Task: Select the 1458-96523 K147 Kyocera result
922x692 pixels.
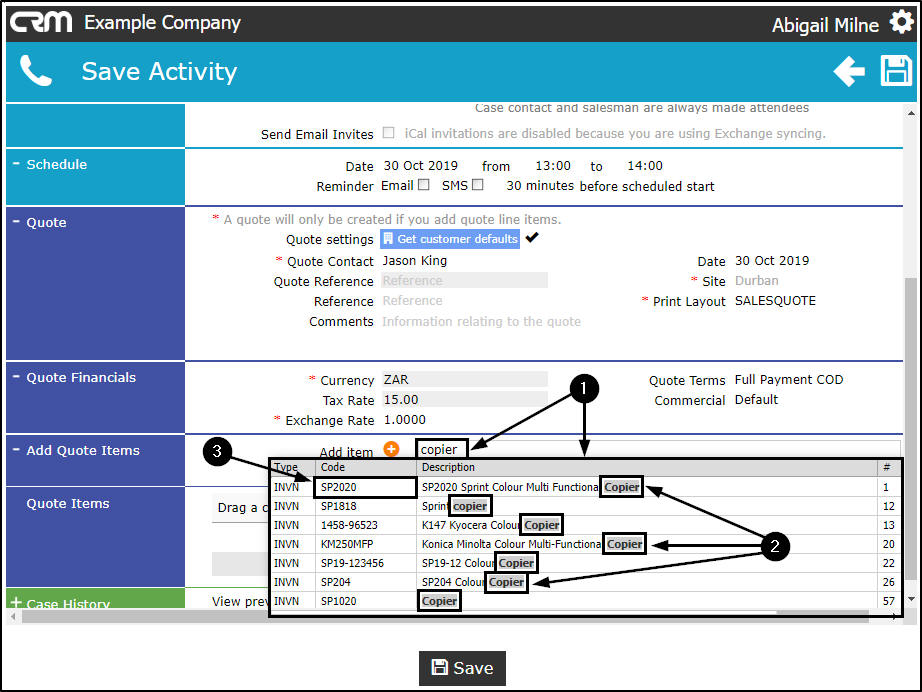Action: 584,525
